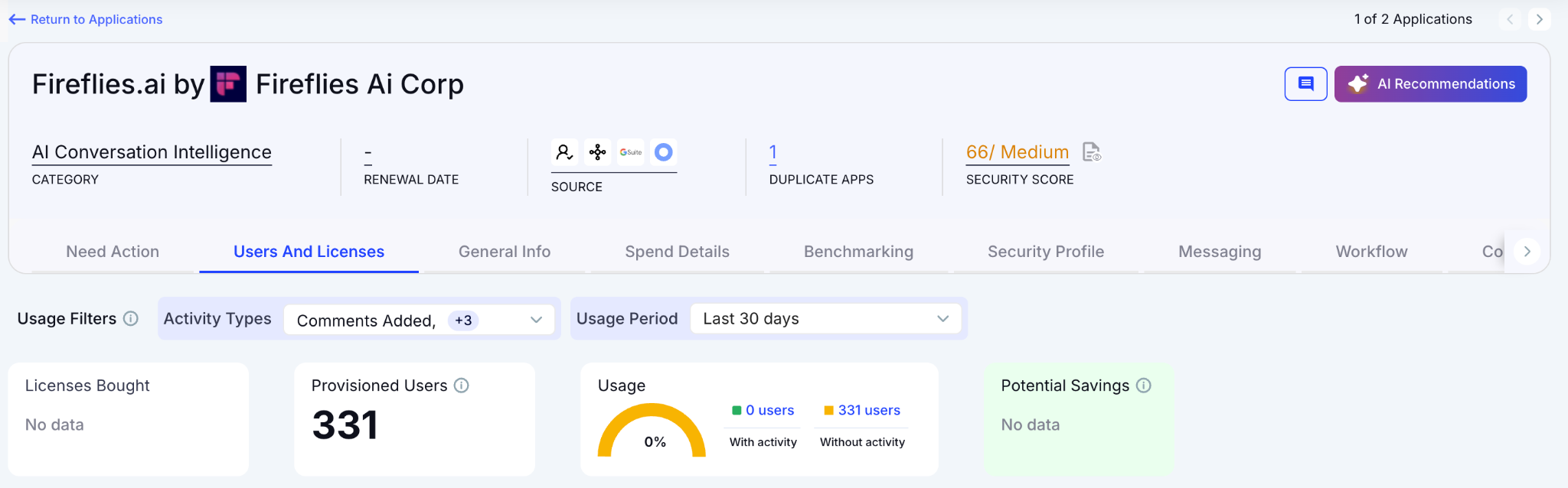Click the G Suite source icon
The height and width of the screenshot is (488, 1568).
coord(630,152)
